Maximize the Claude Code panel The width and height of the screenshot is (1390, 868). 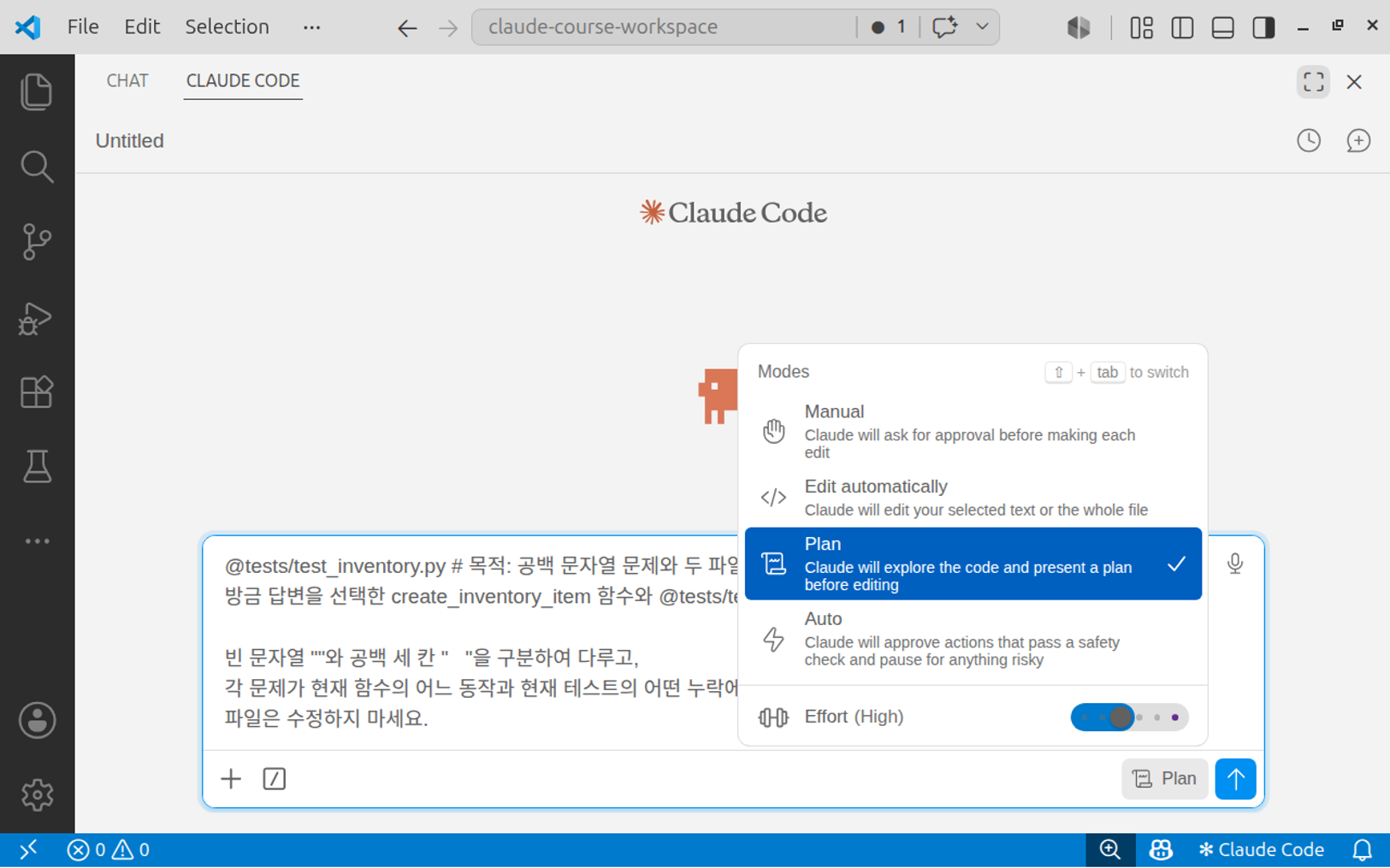tap(1313, 81)
